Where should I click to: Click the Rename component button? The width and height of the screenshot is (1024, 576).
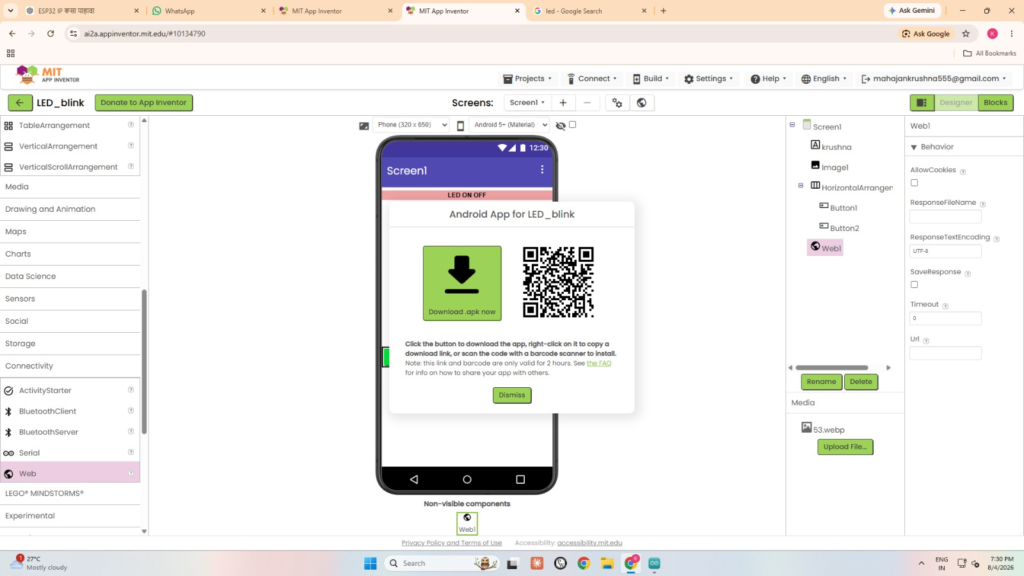pyautogui.click(x=821, y=381)
